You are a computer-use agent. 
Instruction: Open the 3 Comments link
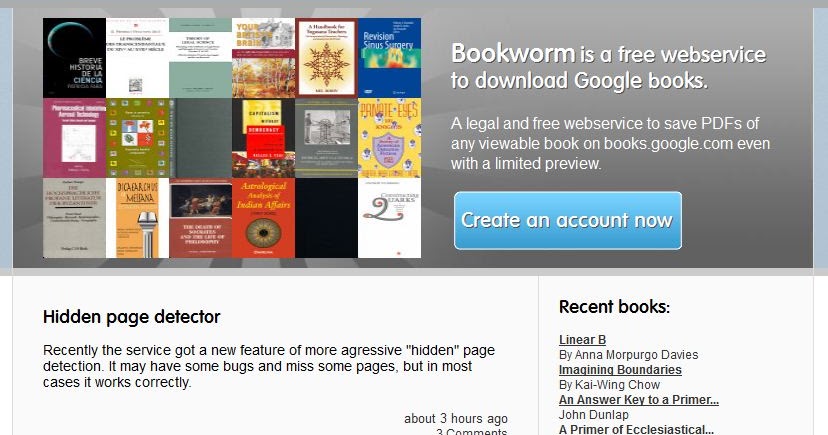[472, 431]
